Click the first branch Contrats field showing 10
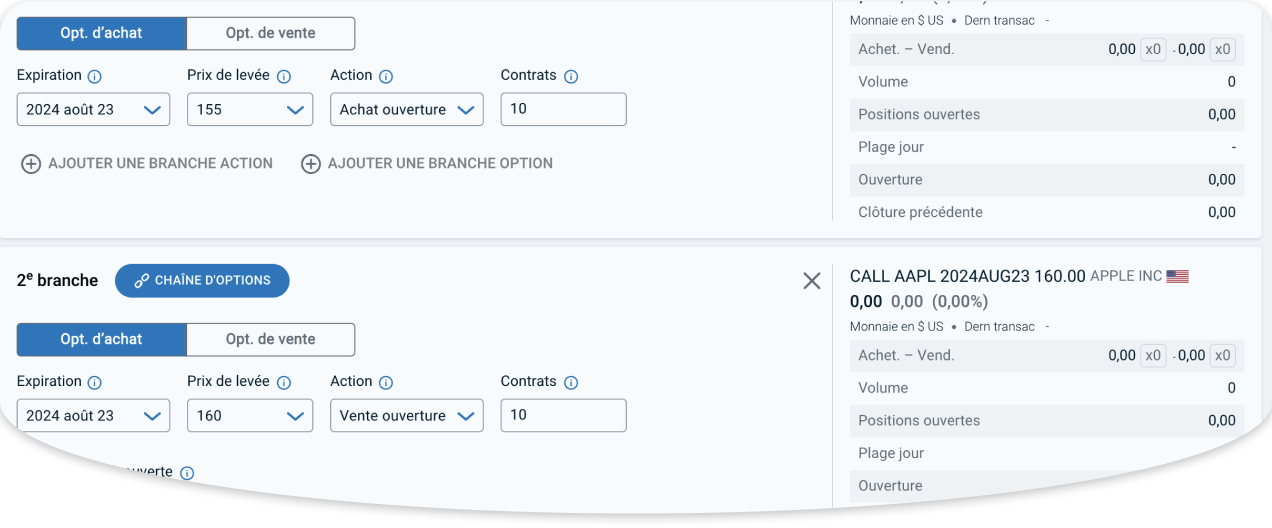Image resolution: width=1272 pixels, height=528 pixels. point(563,109)
